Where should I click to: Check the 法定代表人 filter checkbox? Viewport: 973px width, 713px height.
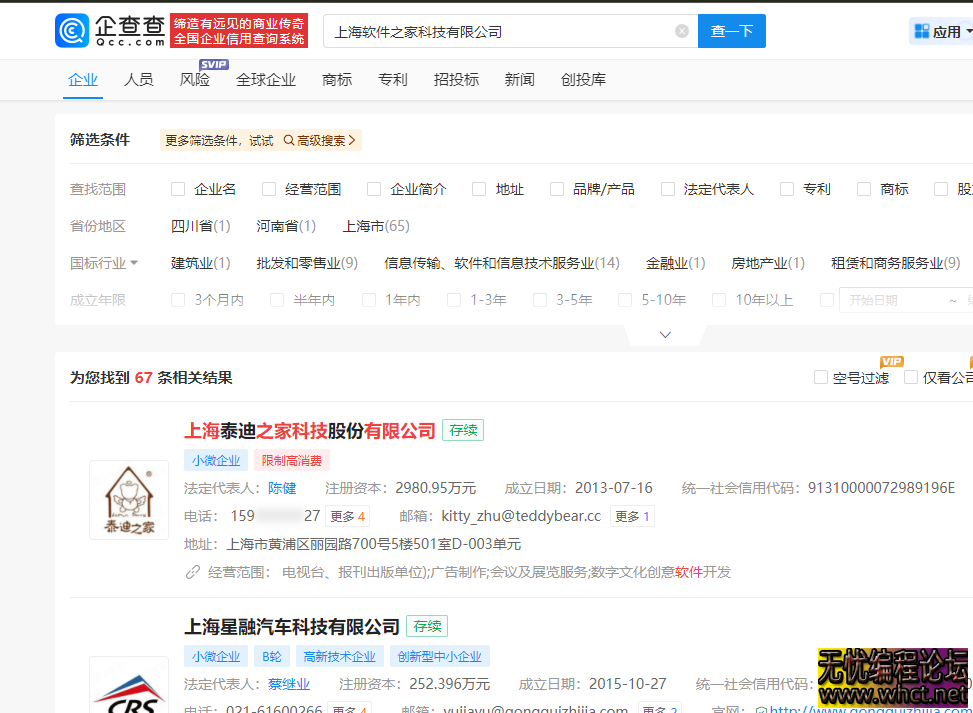666,188
